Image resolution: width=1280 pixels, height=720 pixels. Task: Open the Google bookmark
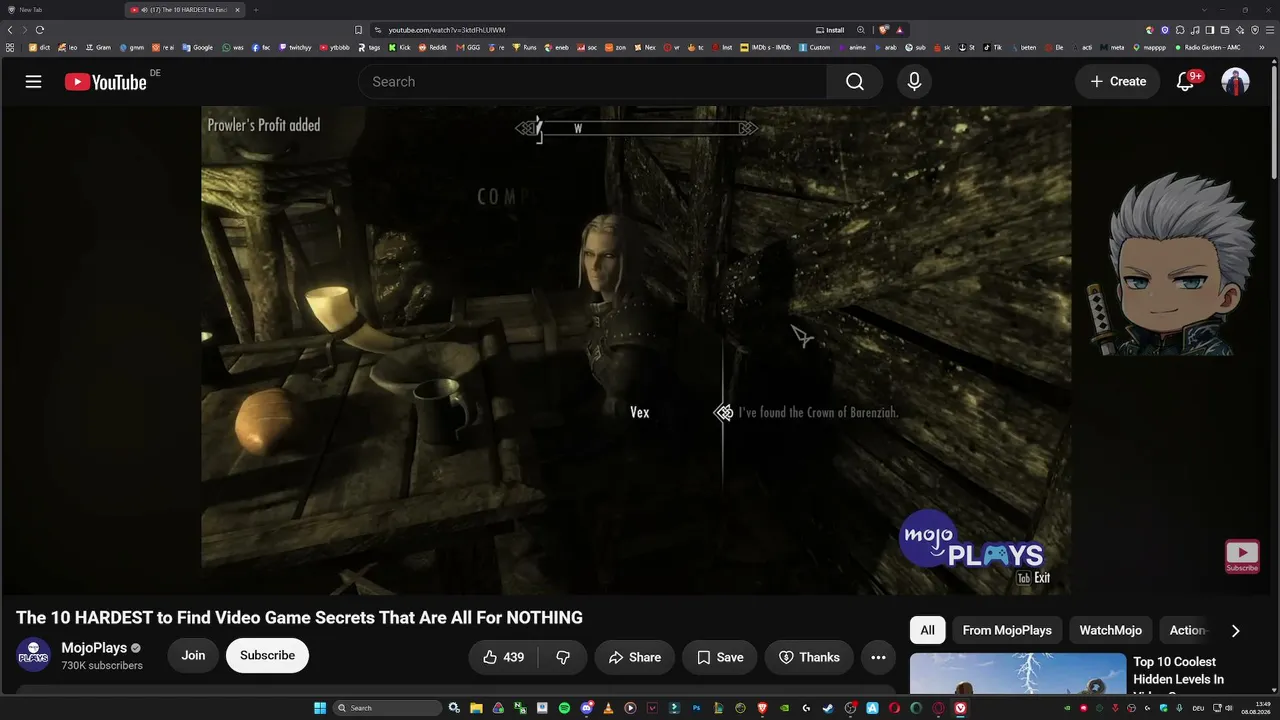[x=197, y=47]
